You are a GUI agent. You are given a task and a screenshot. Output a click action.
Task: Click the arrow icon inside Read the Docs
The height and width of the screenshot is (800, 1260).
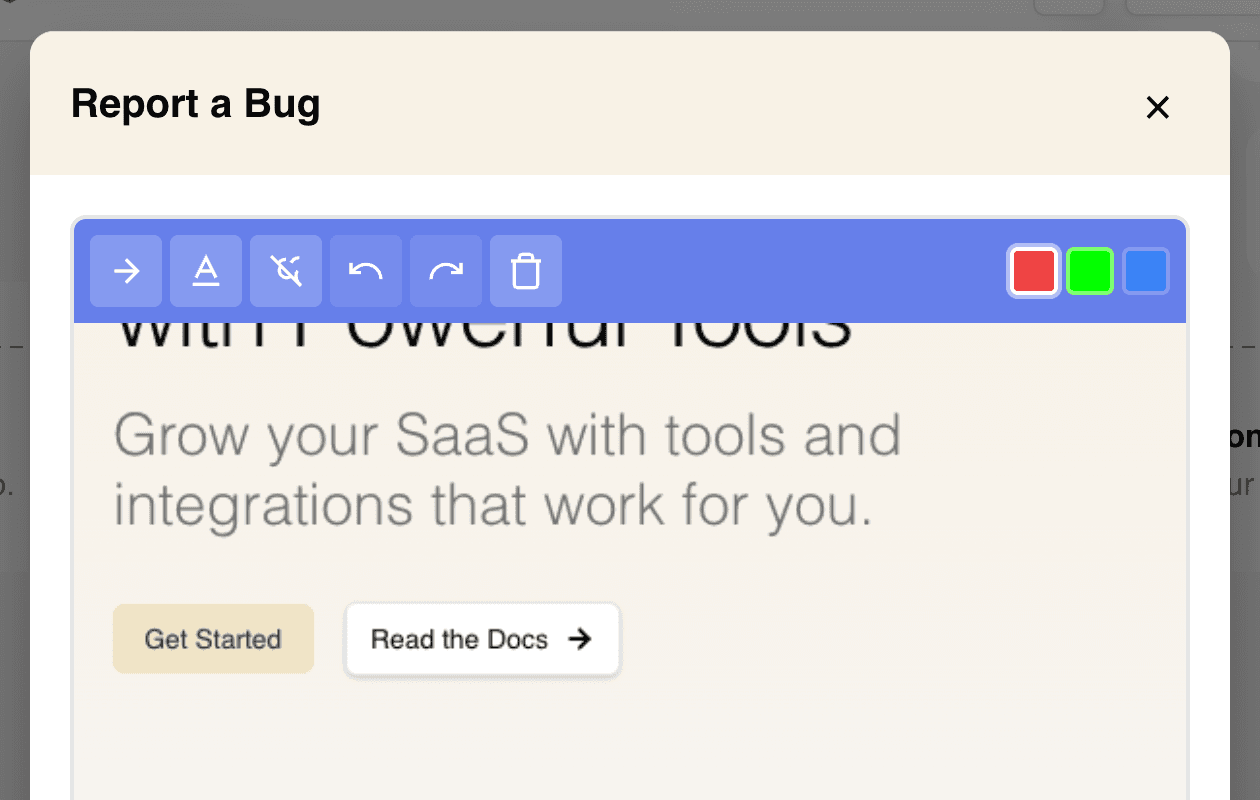click(581, 639)
